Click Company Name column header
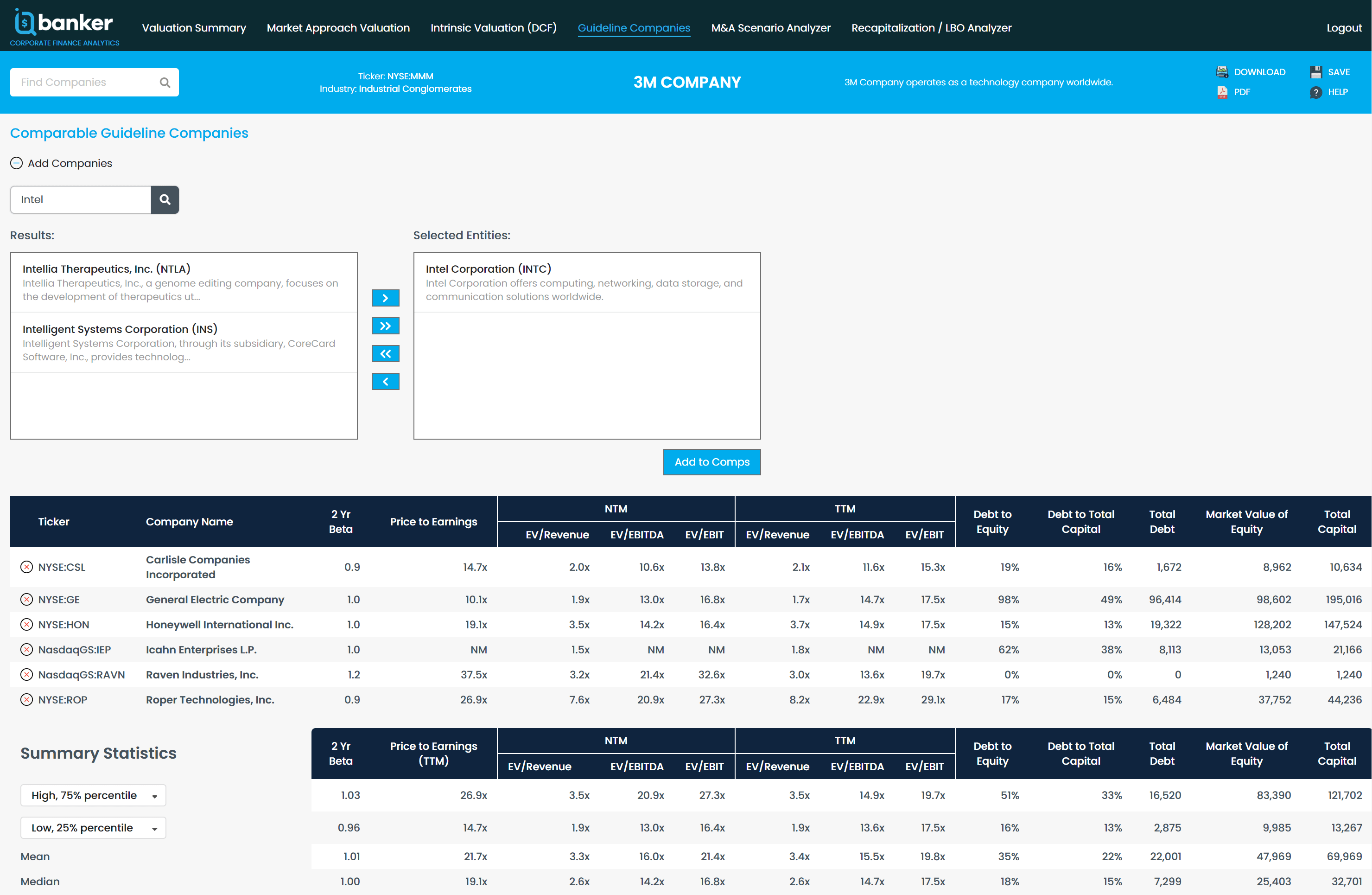This screenshot has height=895, width=1372. click(189, 521)
